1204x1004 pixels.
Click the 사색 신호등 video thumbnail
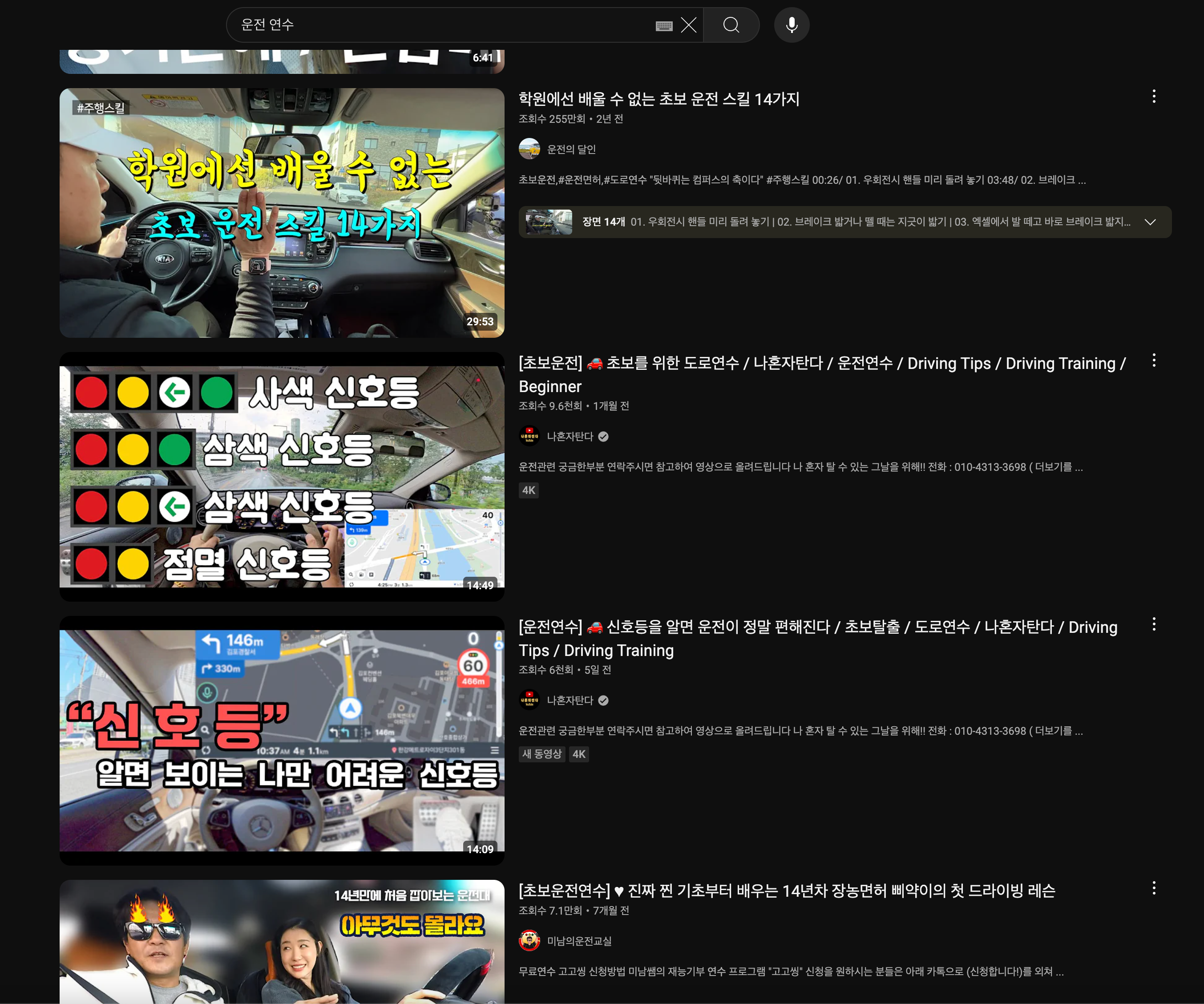point(282,476)
